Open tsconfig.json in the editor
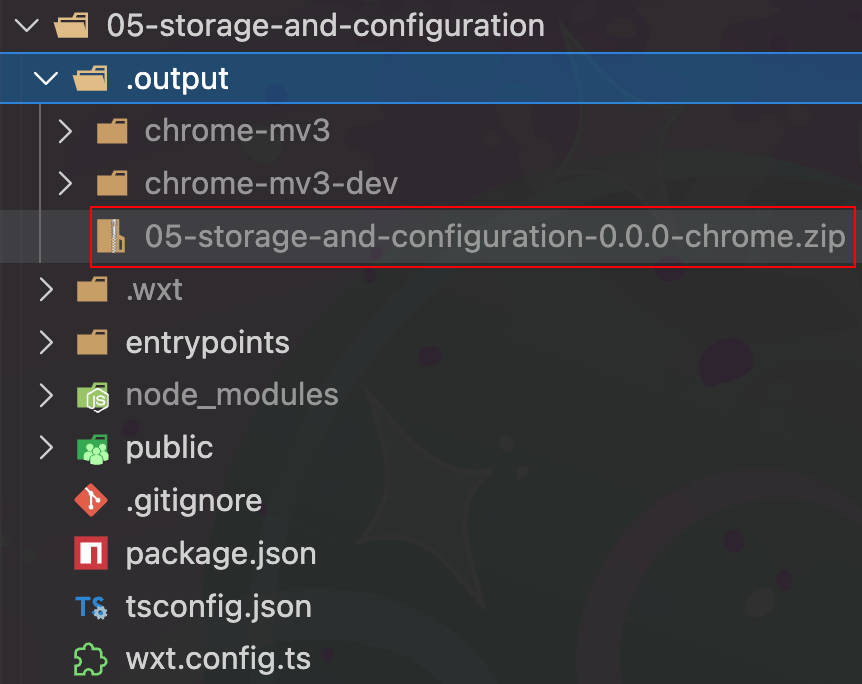The height and width of the screenshot is (684, 862). point(218,607)
